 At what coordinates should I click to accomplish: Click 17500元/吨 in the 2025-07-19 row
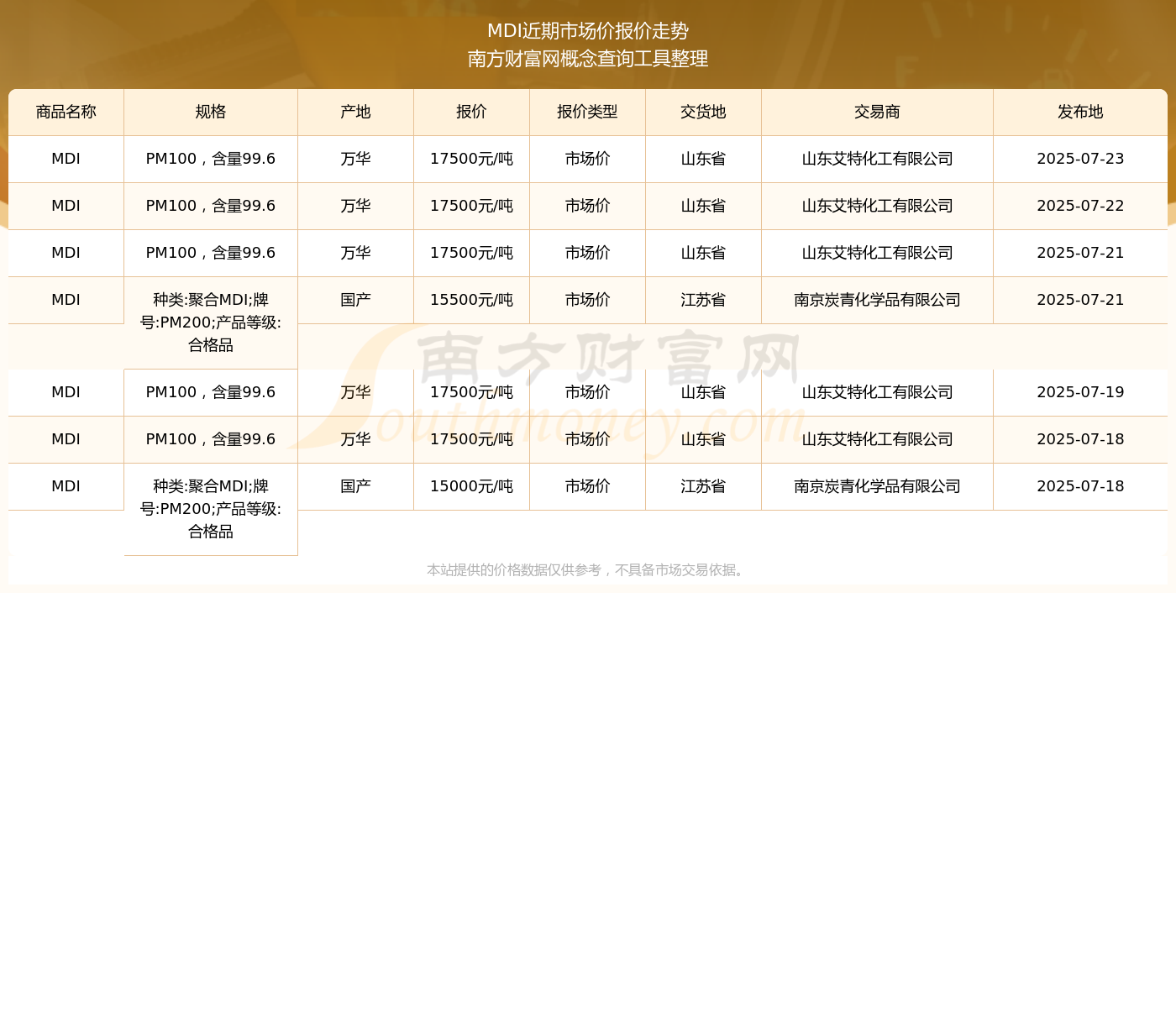(472, 392)
